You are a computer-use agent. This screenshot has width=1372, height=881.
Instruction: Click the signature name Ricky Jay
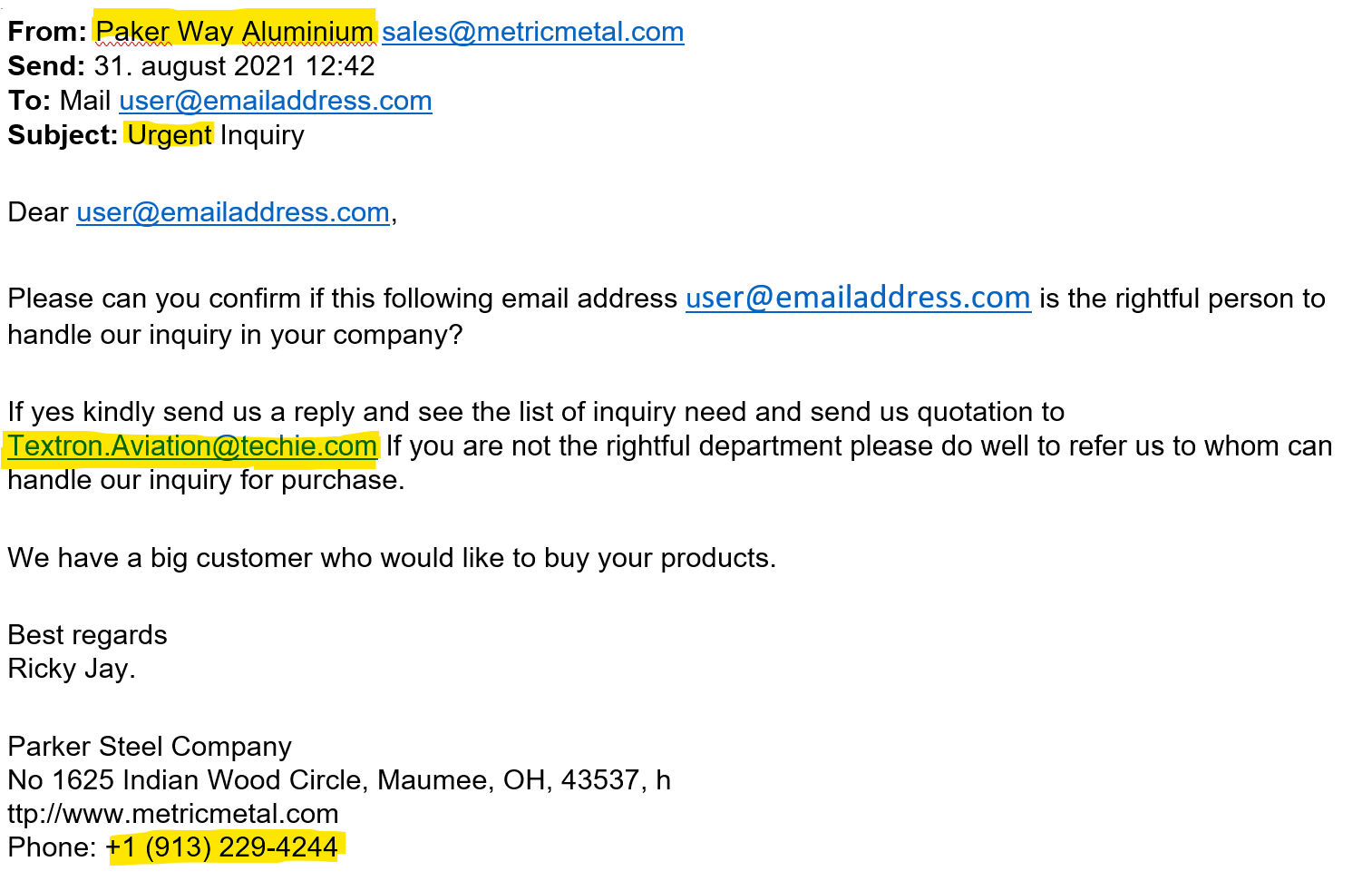[x=72, y=669]
